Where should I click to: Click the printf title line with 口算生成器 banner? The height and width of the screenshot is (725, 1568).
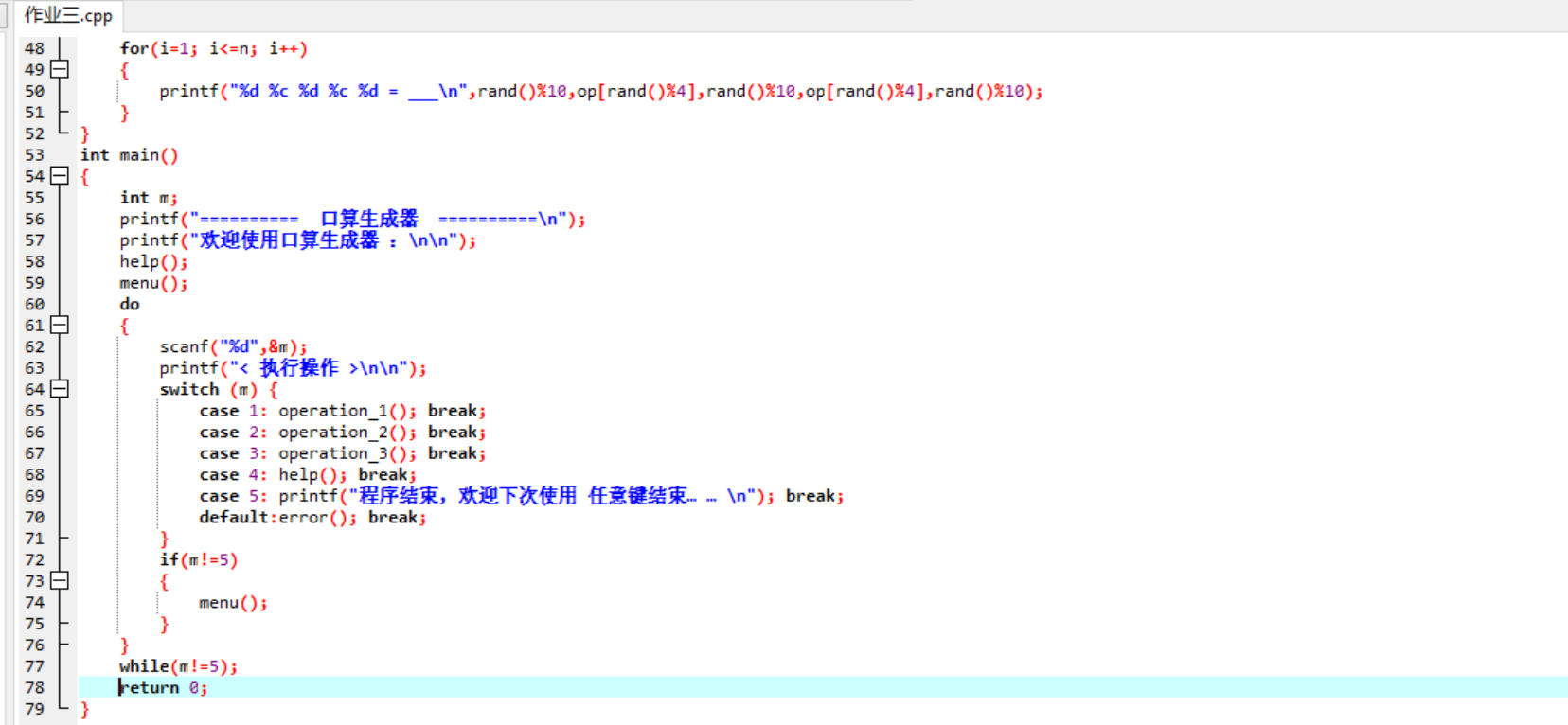[352, 219]
